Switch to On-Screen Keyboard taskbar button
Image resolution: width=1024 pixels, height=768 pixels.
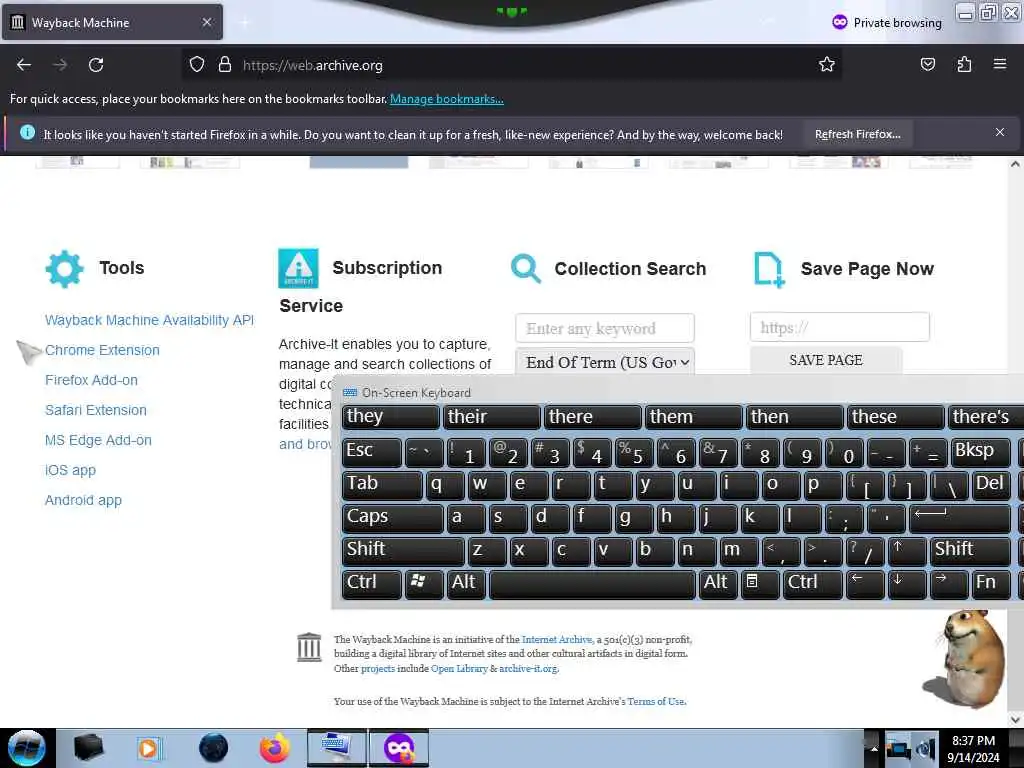click(337, 748)
